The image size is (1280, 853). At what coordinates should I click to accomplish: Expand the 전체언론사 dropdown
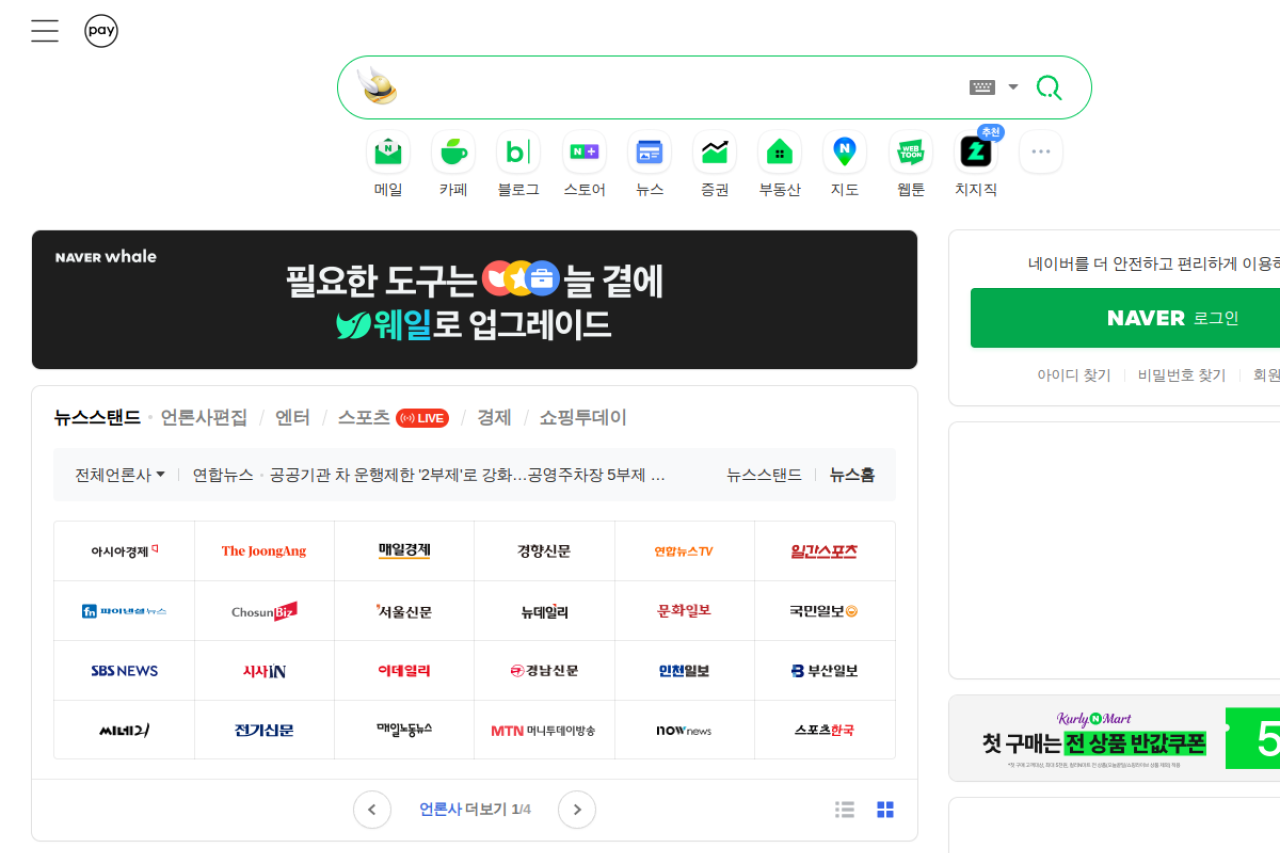click(x=120, y=475)
